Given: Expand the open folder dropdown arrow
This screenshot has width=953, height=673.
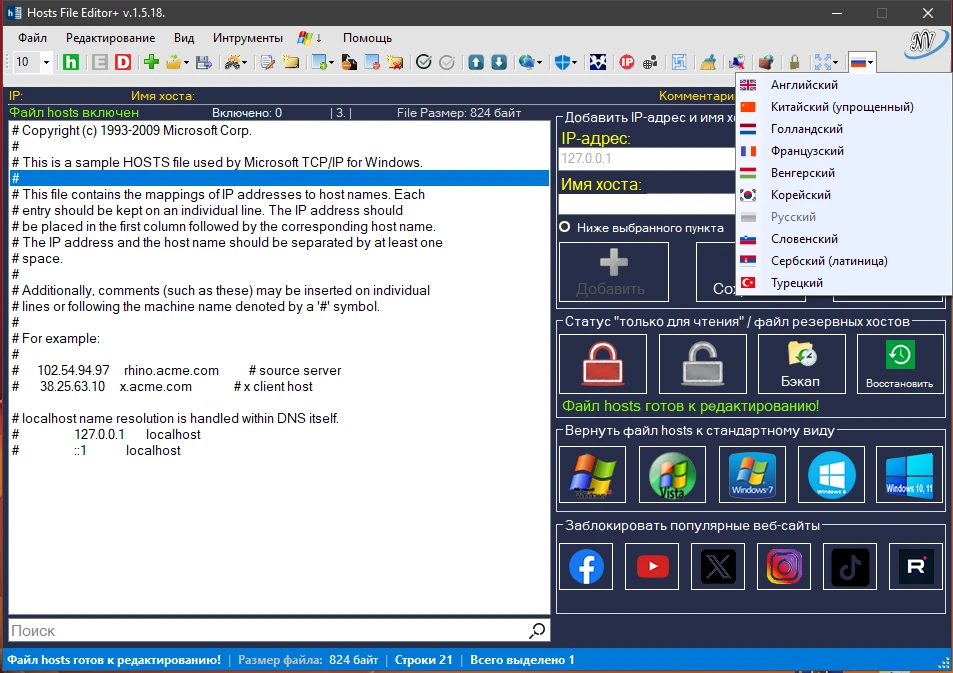Looking at the screenshot, I should (186, 62).
